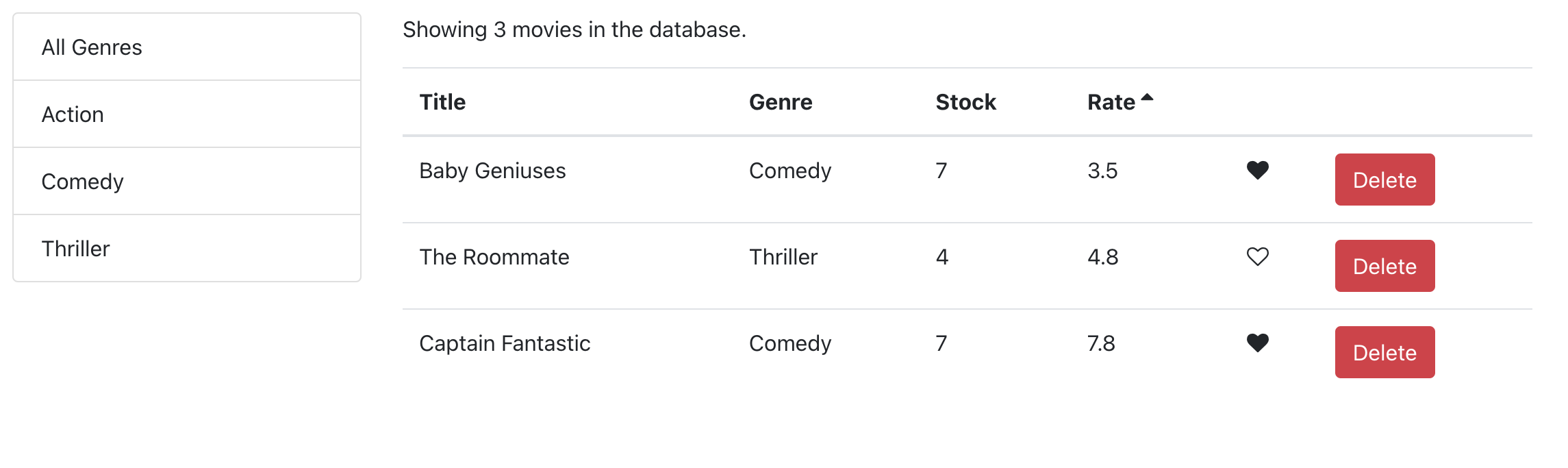Remove Captain Fantastic with Delete button

coord(1384,352)
